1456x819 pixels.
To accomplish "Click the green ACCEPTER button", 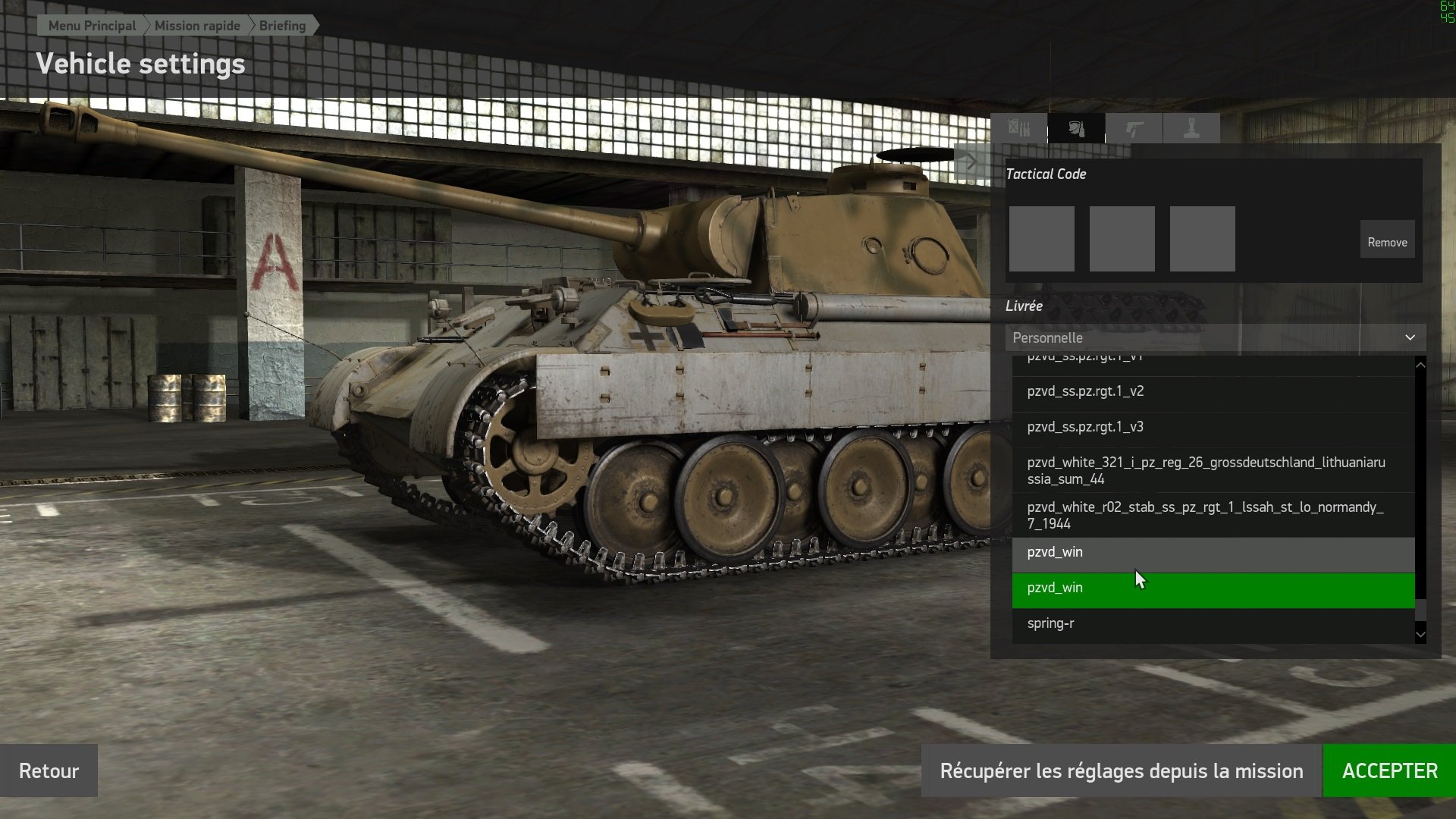I will coord(1389,770).
